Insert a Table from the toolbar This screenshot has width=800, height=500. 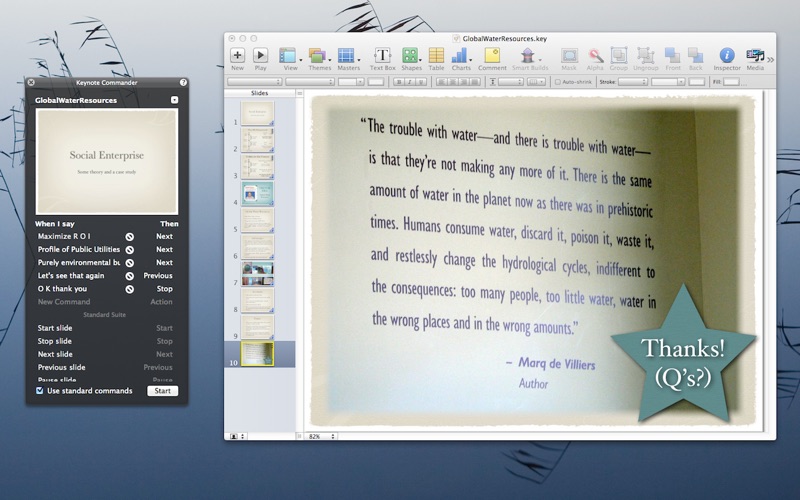[436, 55]
